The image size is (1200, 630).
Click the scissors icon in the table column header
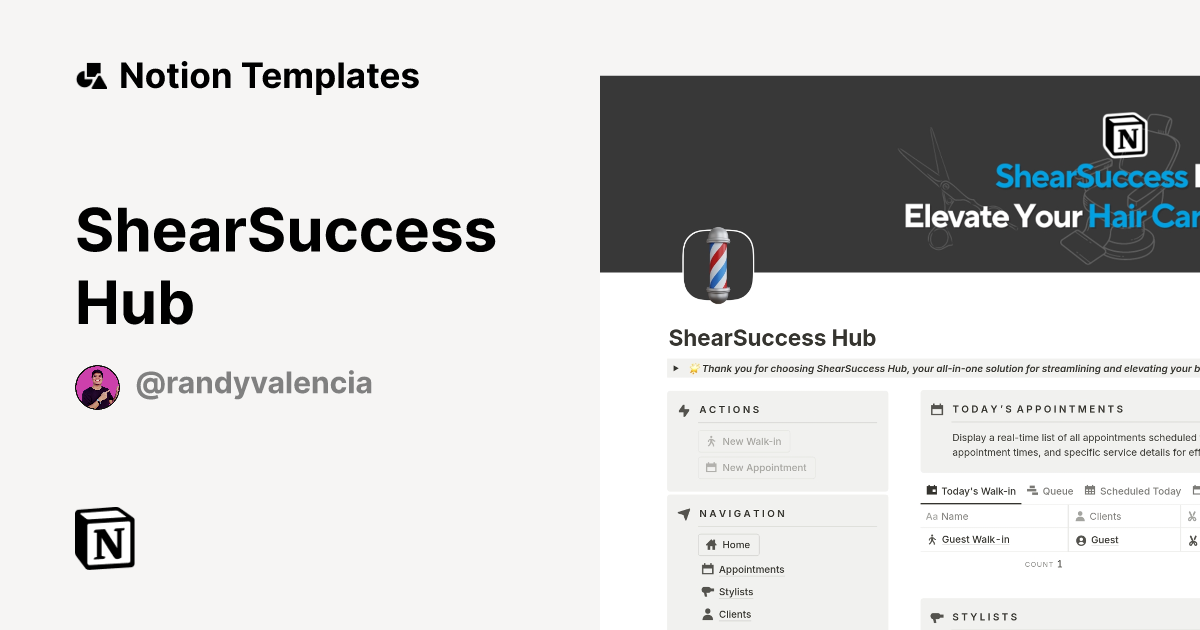[1194, 516]
